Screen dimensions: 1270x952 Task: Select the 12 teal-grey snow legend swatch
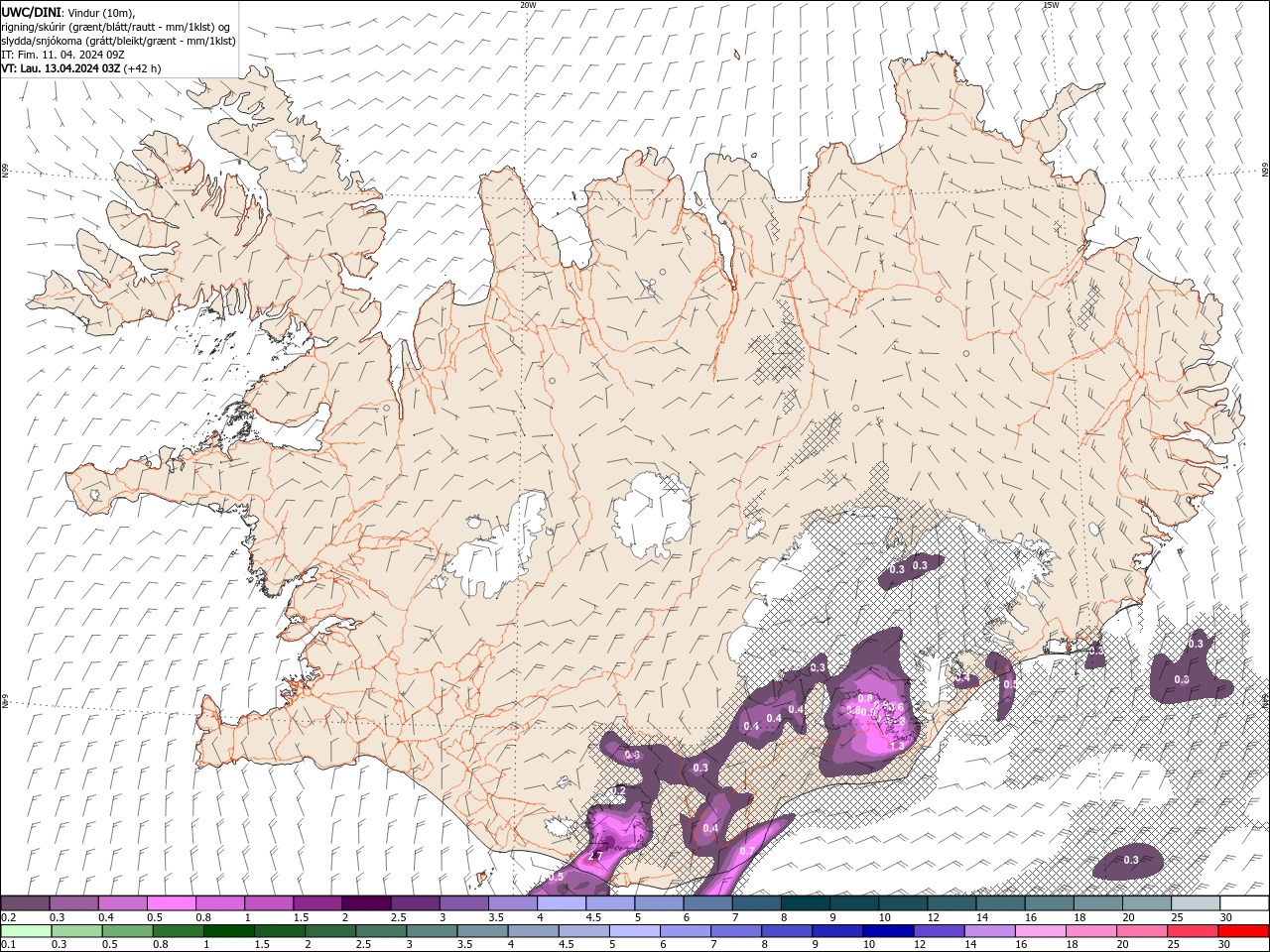tap(952, 903)
